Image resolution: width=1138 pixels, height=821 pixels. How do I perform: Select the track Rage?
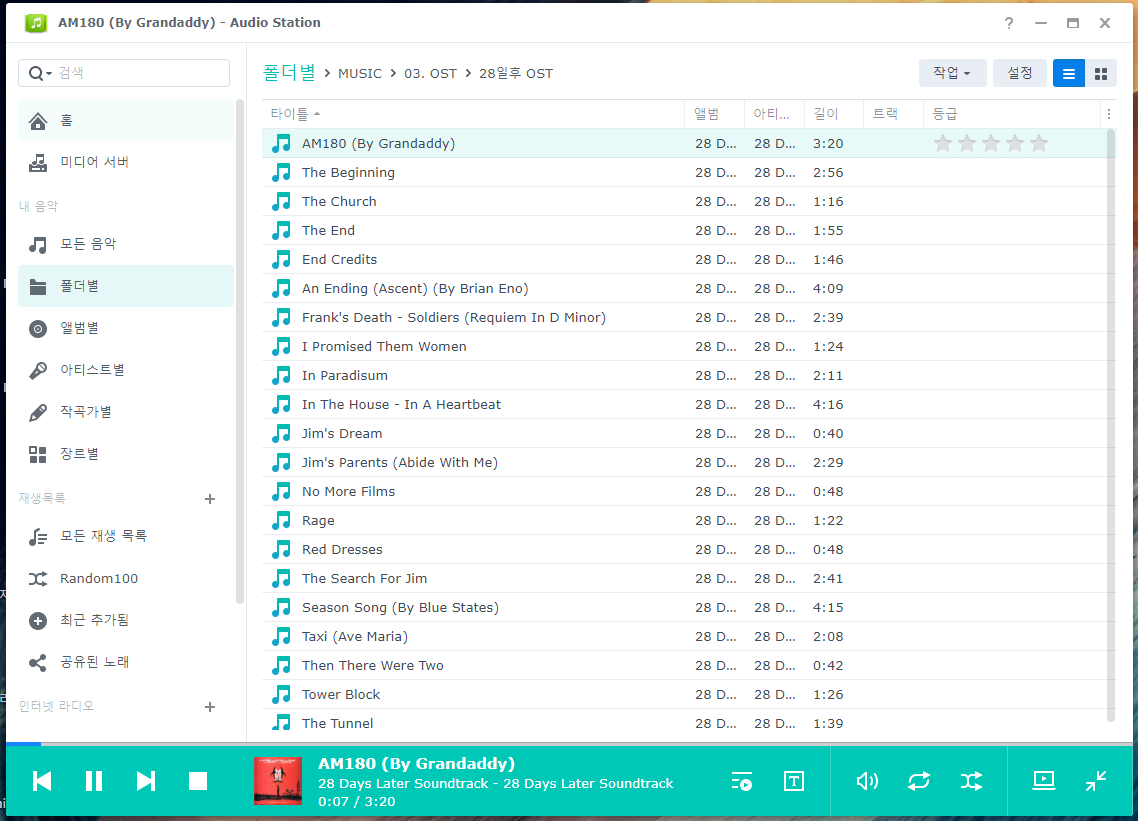click(684, 521)
